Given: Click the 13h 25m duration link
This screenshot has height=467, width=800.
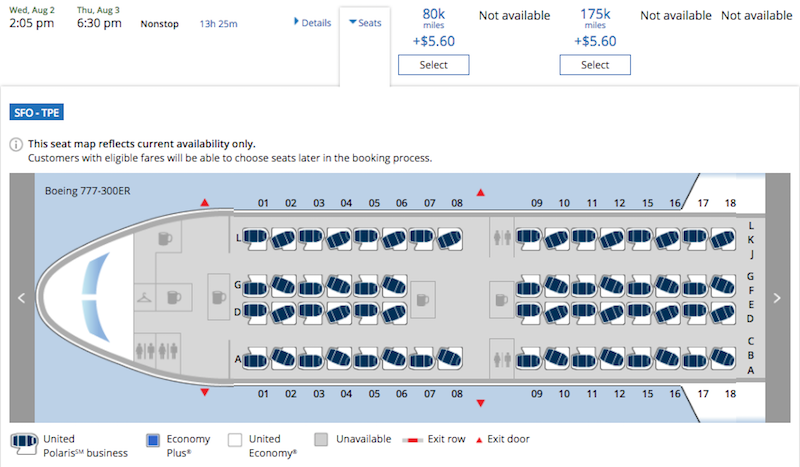Looking at the screenshot, I should (x=218, y=23).
